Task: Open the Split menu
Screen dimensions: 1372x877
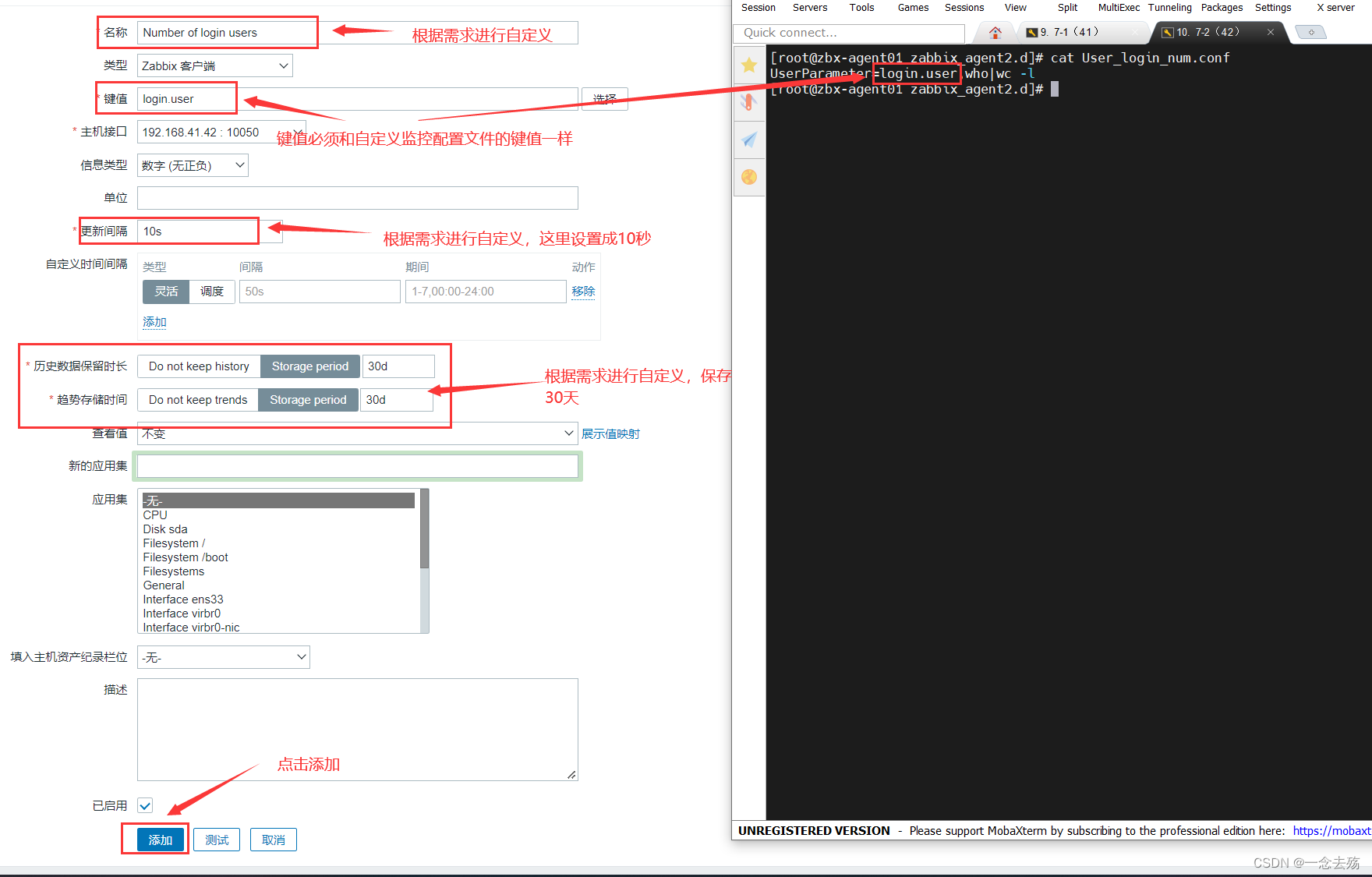Action: click(1067, 8)
